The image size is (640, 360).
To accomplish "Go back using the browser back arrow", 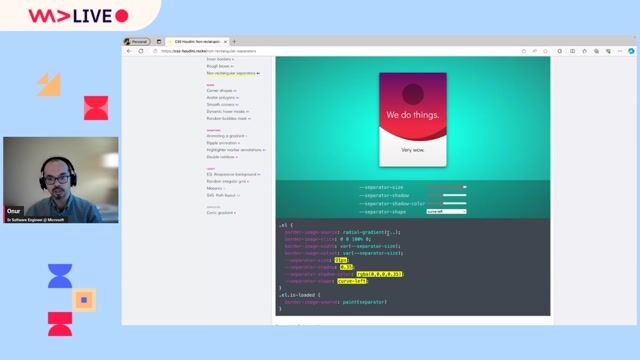I will pyautogui.click(x=129, y=51).
